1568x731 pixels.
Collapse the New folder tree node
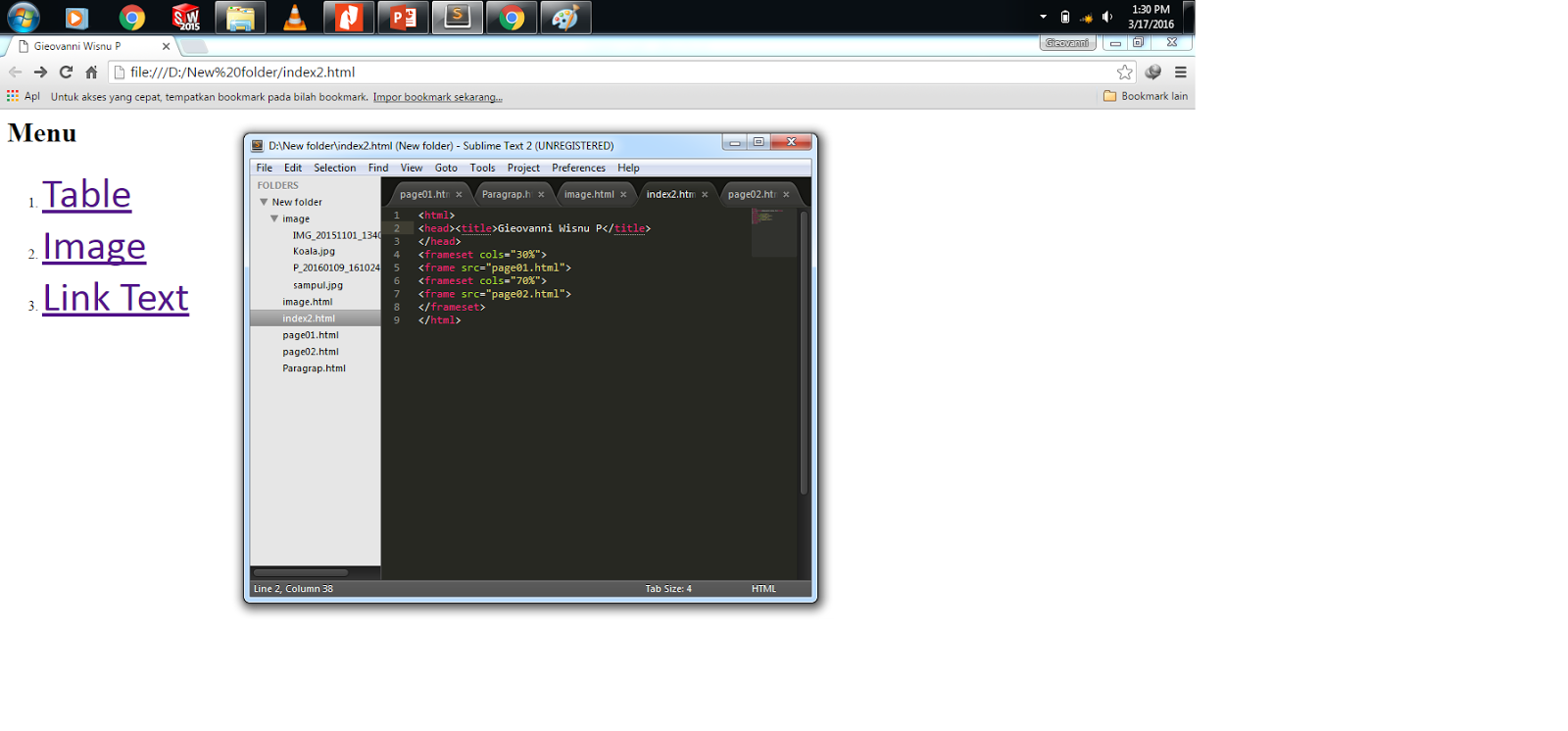(x=264, y=202)
